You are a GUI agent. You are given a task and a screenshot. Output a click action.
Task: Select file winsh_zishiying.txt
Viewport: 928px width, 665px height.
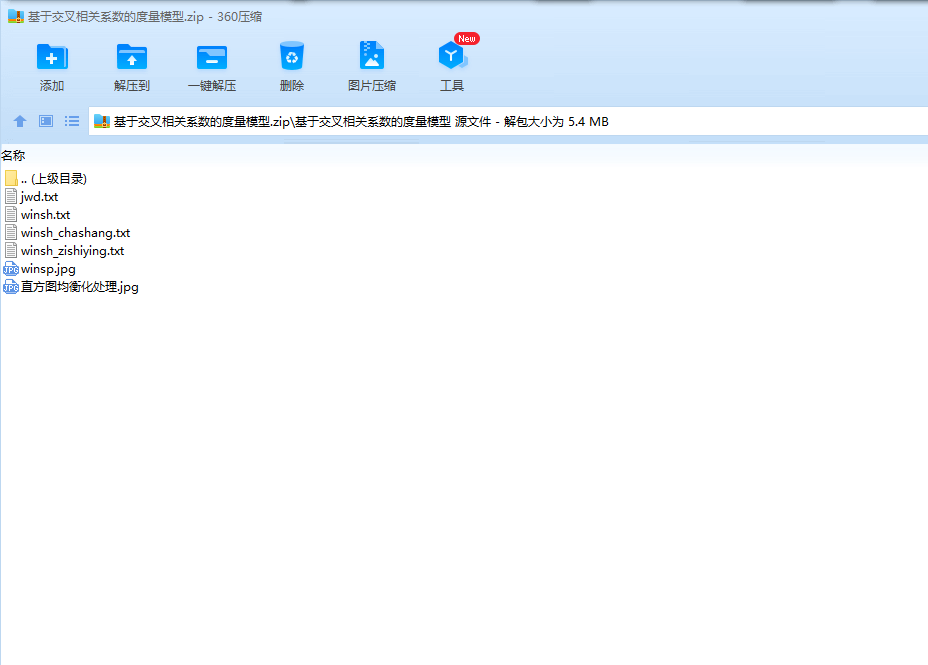(65, 251)
